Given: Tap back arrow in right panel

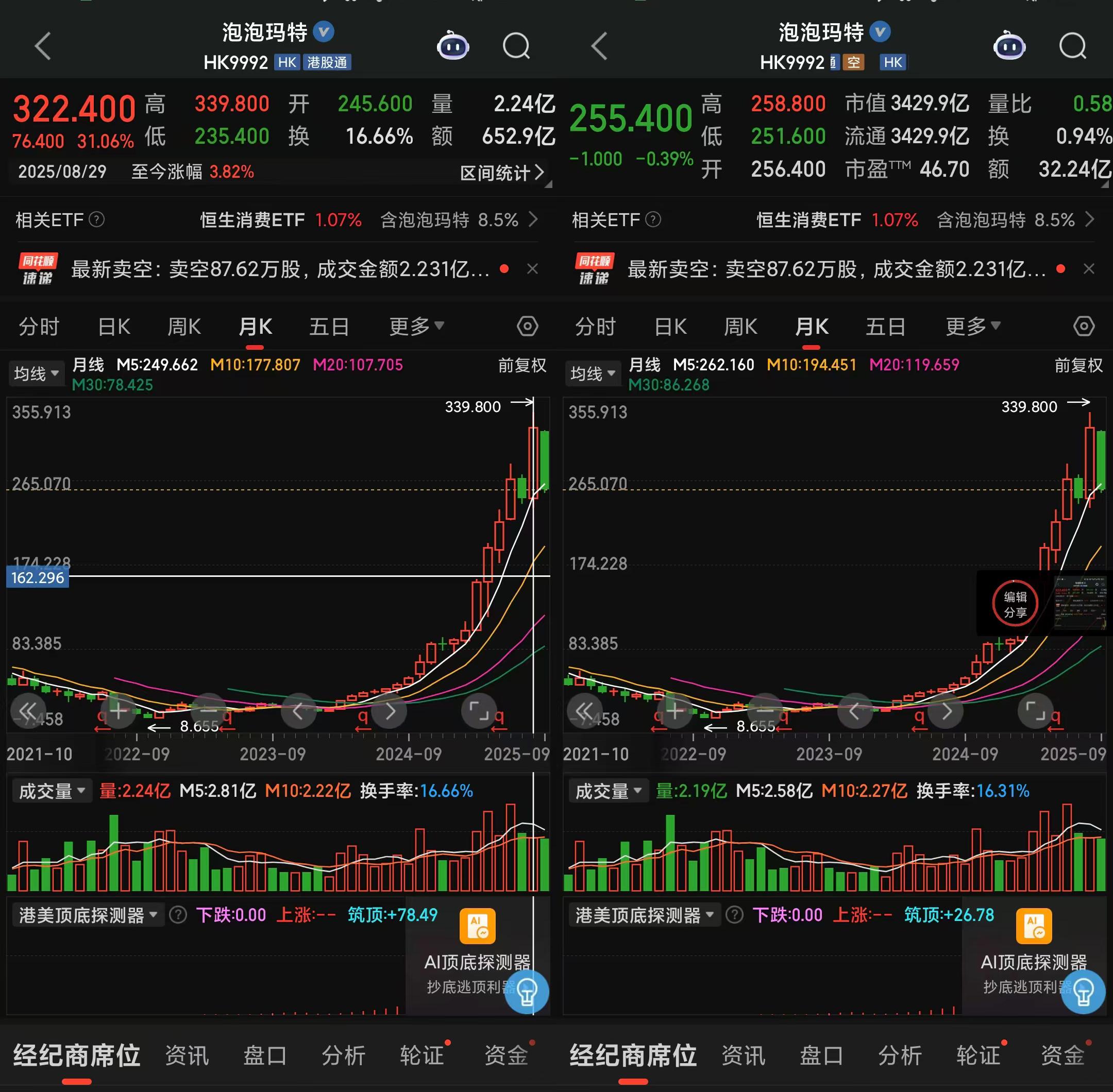Looking at the screenshot, I should (x=600, y=46).
